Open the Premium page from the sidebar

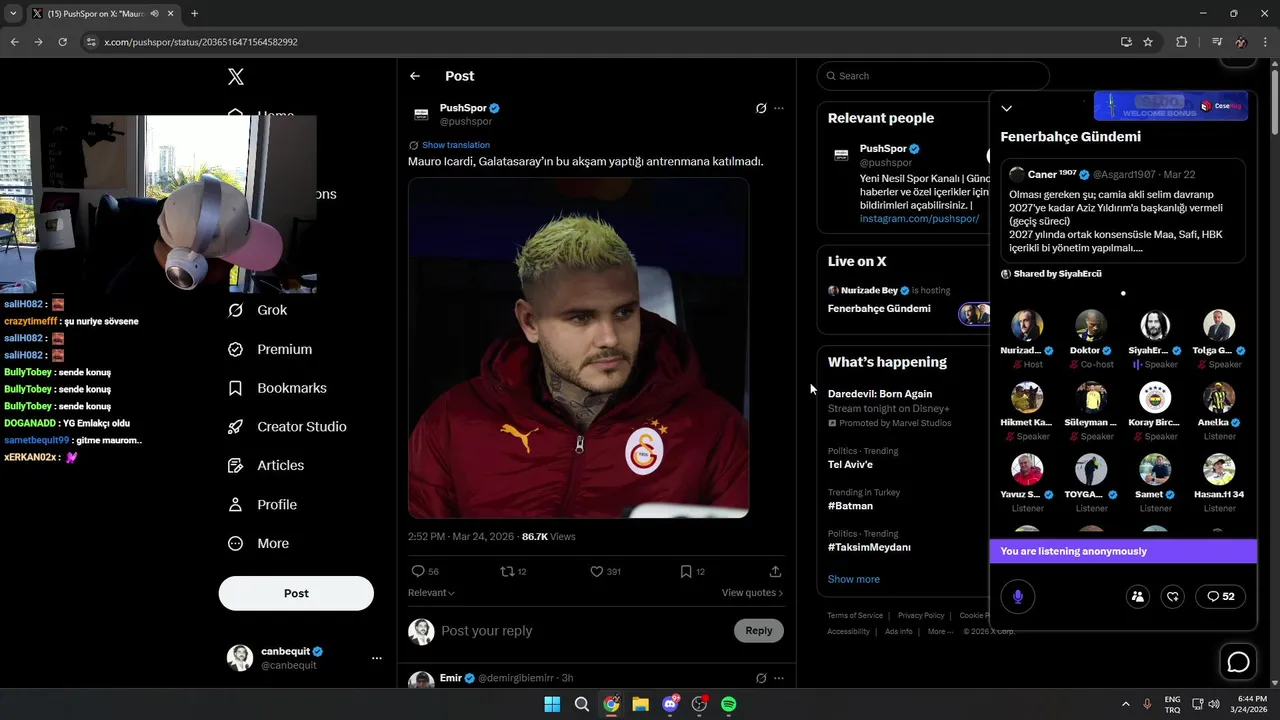270,349
